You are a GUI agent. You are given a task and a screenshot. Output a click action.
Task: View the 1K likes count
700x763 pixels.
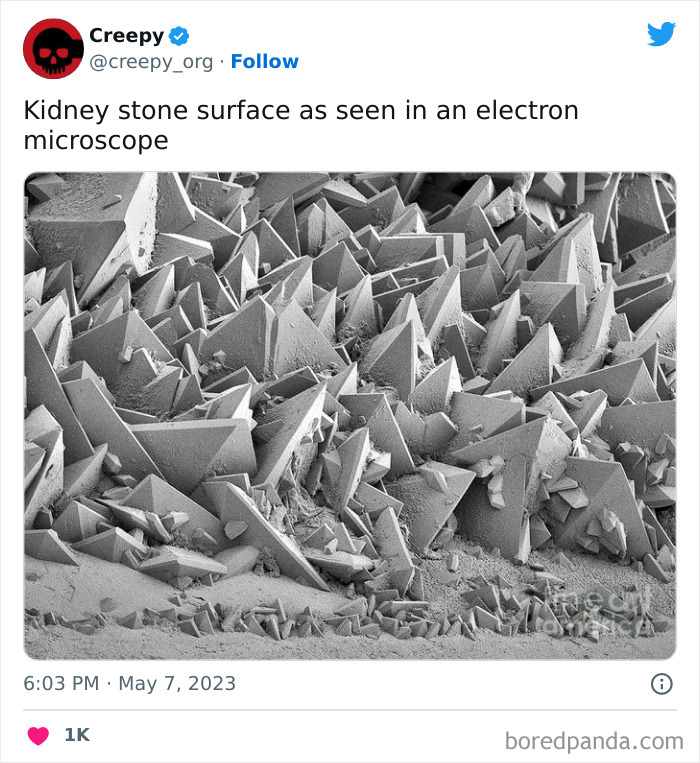(x=77, y=735)
